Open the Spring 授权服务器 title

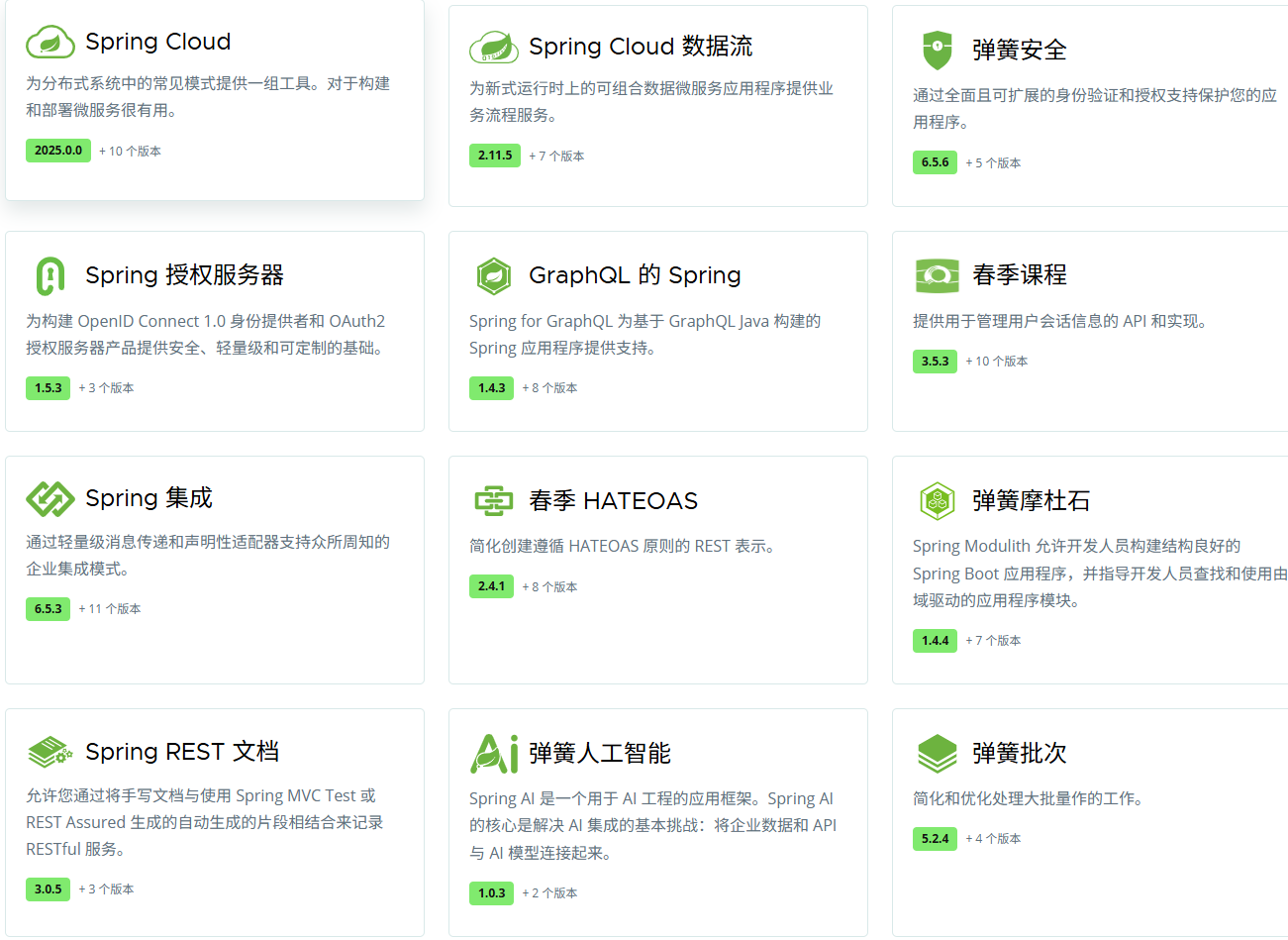[x=184, y=275]
